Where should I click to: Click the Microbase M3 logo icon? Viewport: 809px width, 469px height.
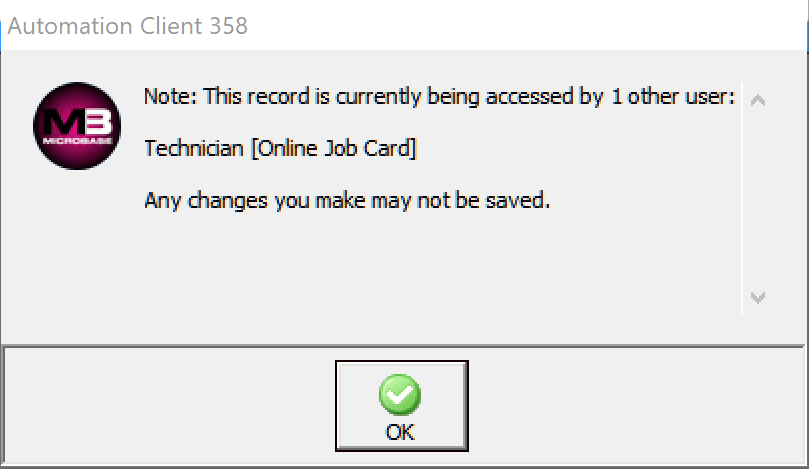(x=79, y=124)
